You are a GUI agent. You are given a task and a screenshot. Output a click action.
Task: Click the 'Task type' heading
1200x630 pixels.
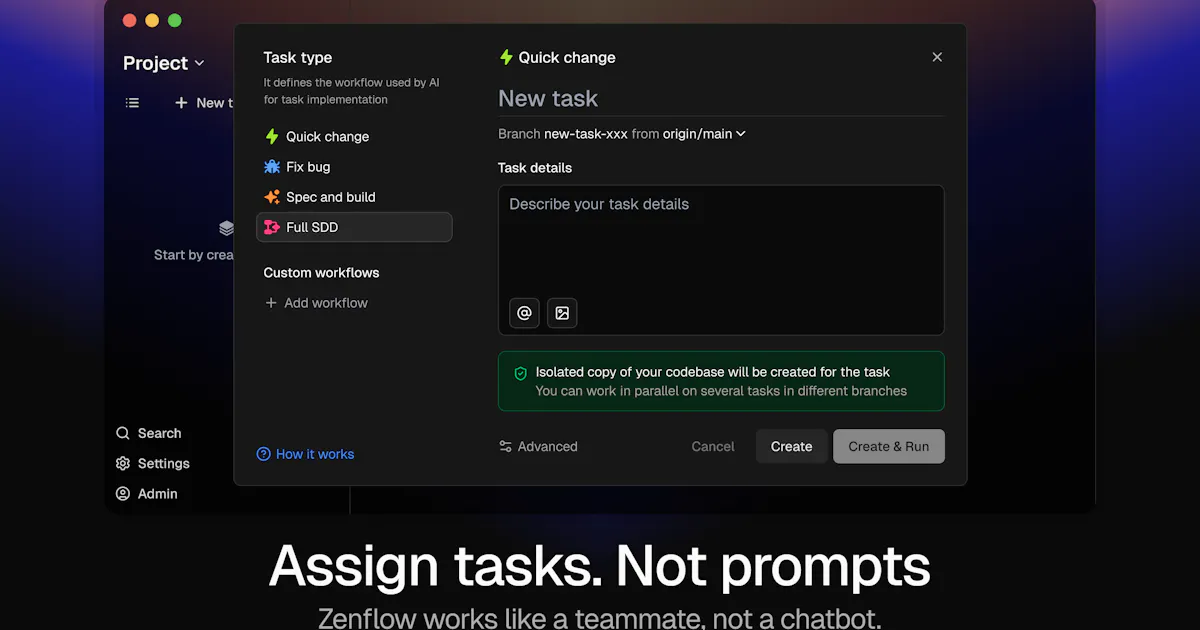298,58
